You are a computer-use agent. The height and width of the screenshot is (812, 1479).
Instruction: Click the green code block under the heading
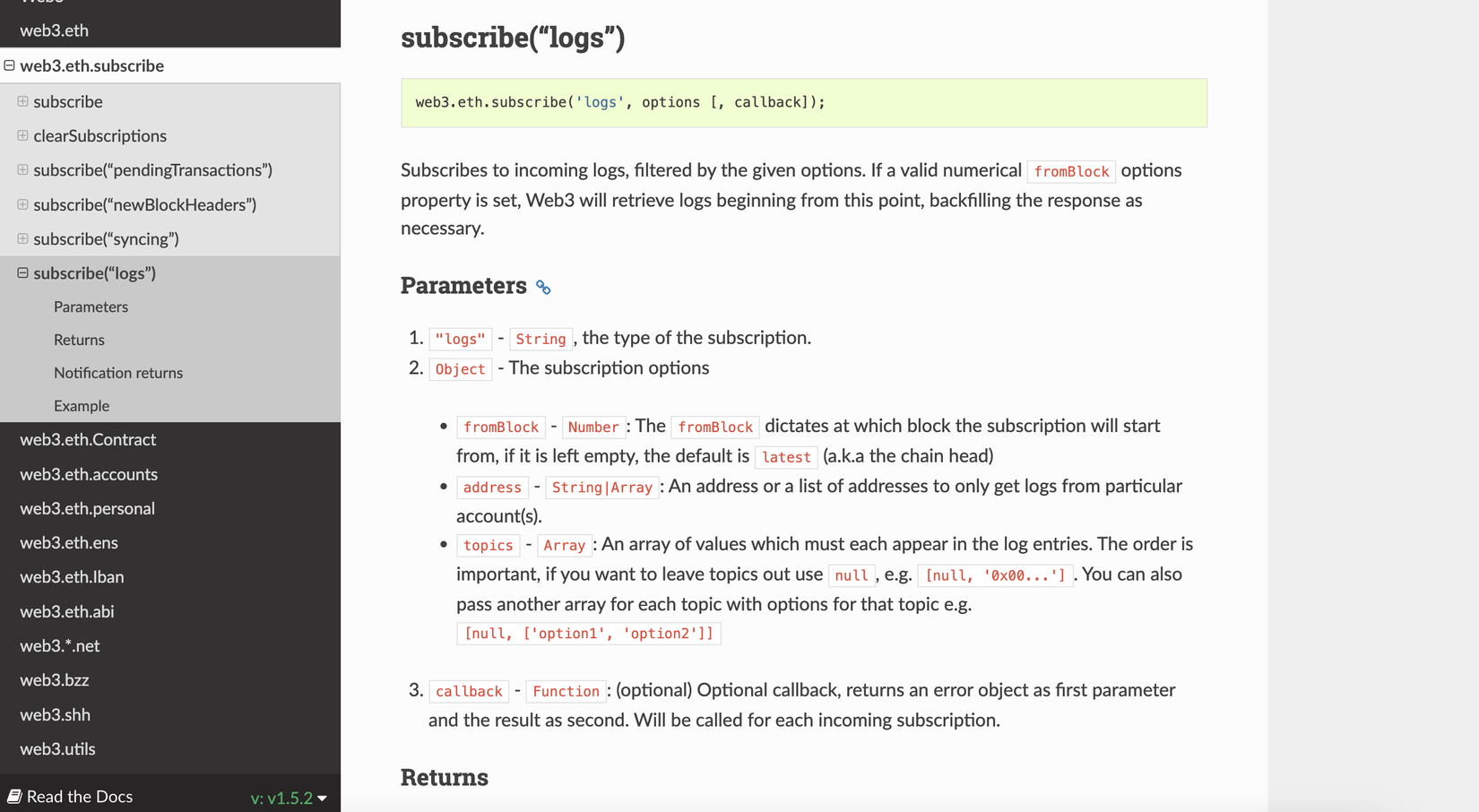click(x=804, y=102)
